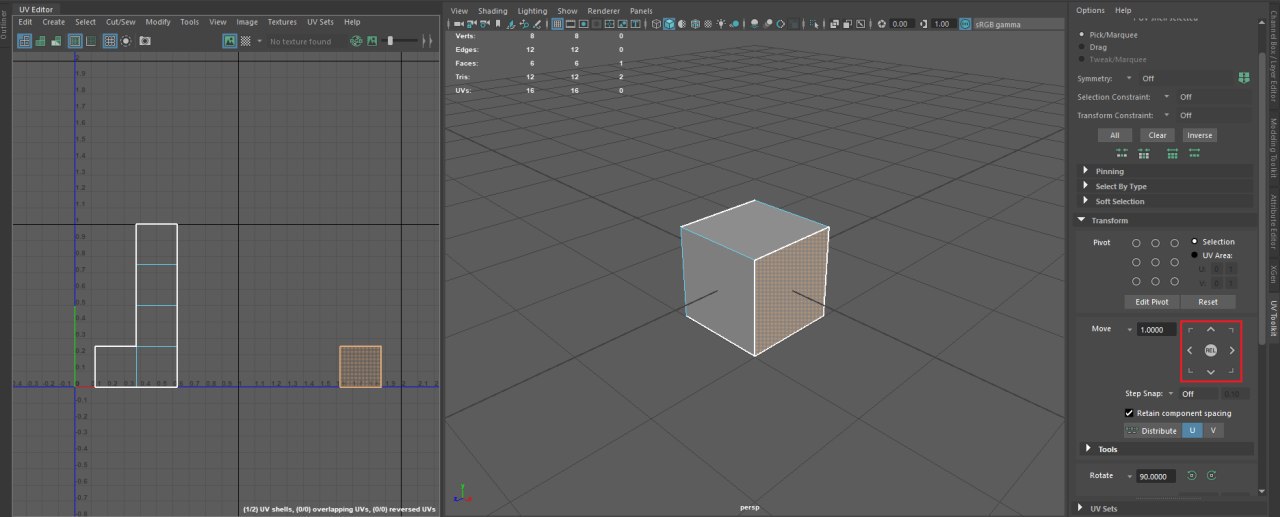This screenshot has width=1280, height=517.
Task: Select the center pivot radio circle
Action: click(x=1156, y=262)
